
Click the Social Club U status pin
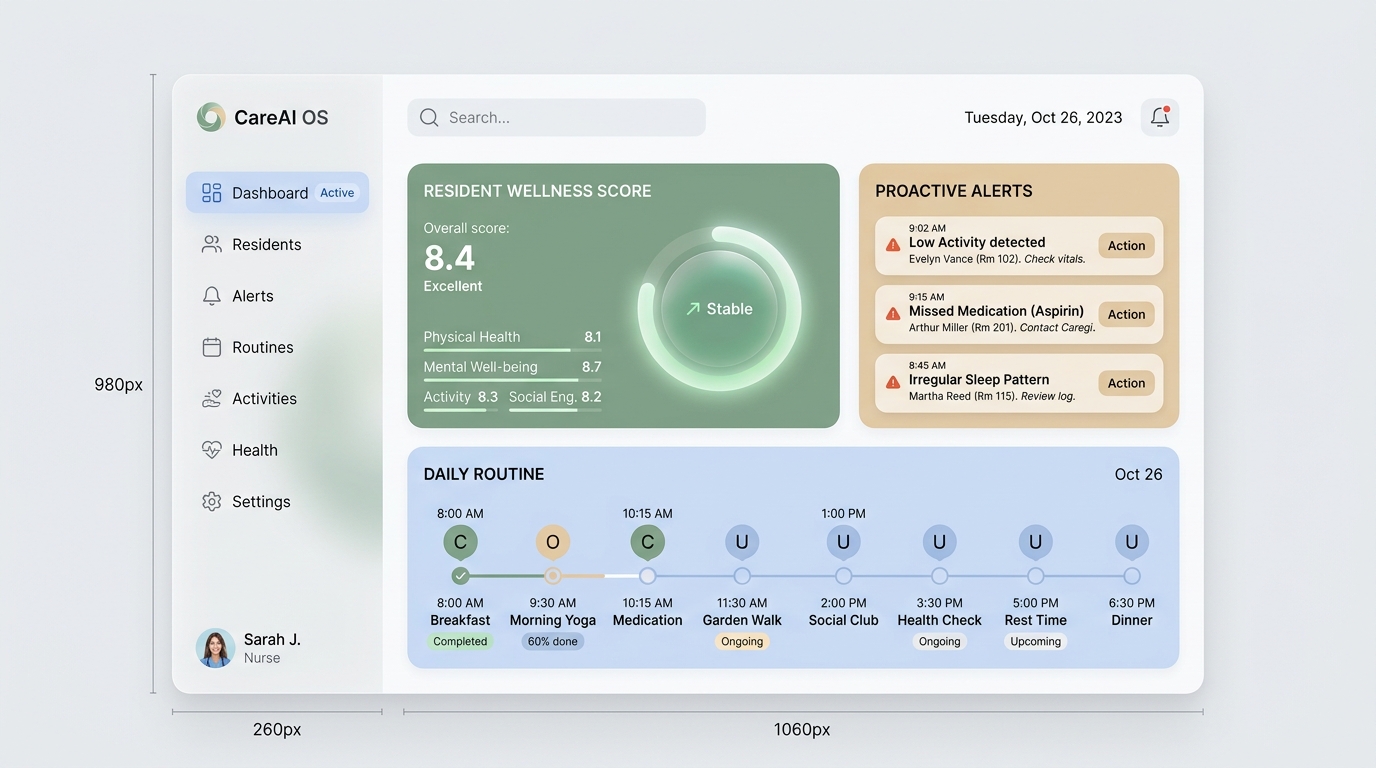pos(843,543)
